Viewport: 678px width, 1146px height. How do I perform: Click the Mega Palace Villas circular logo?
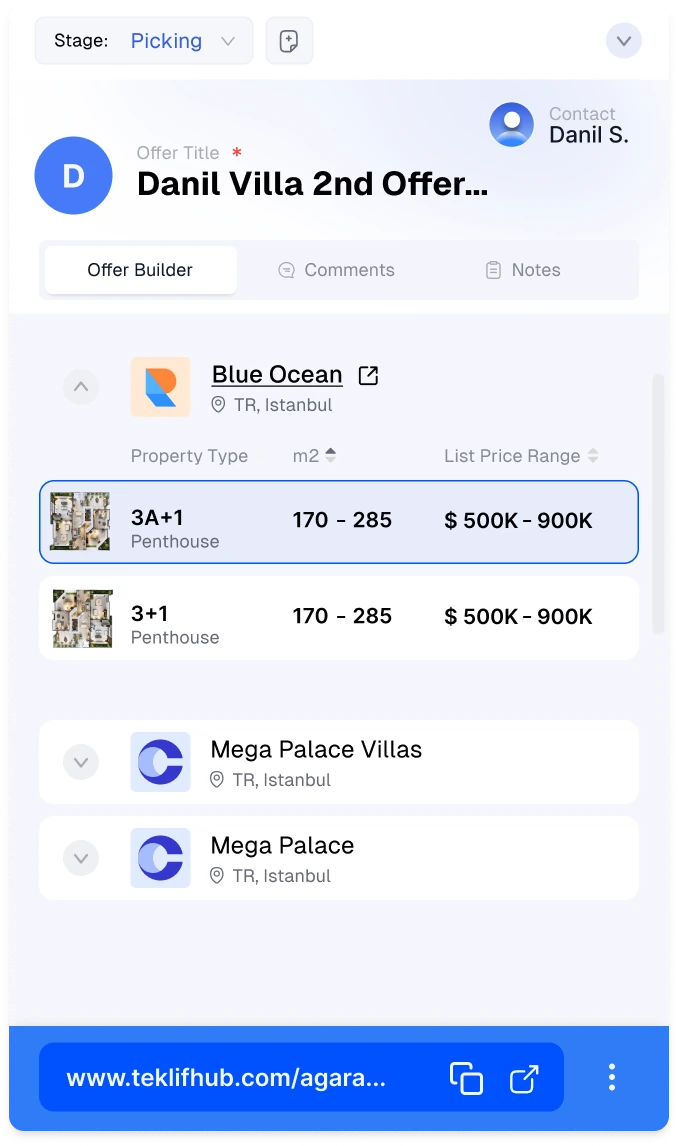point(160,762)
